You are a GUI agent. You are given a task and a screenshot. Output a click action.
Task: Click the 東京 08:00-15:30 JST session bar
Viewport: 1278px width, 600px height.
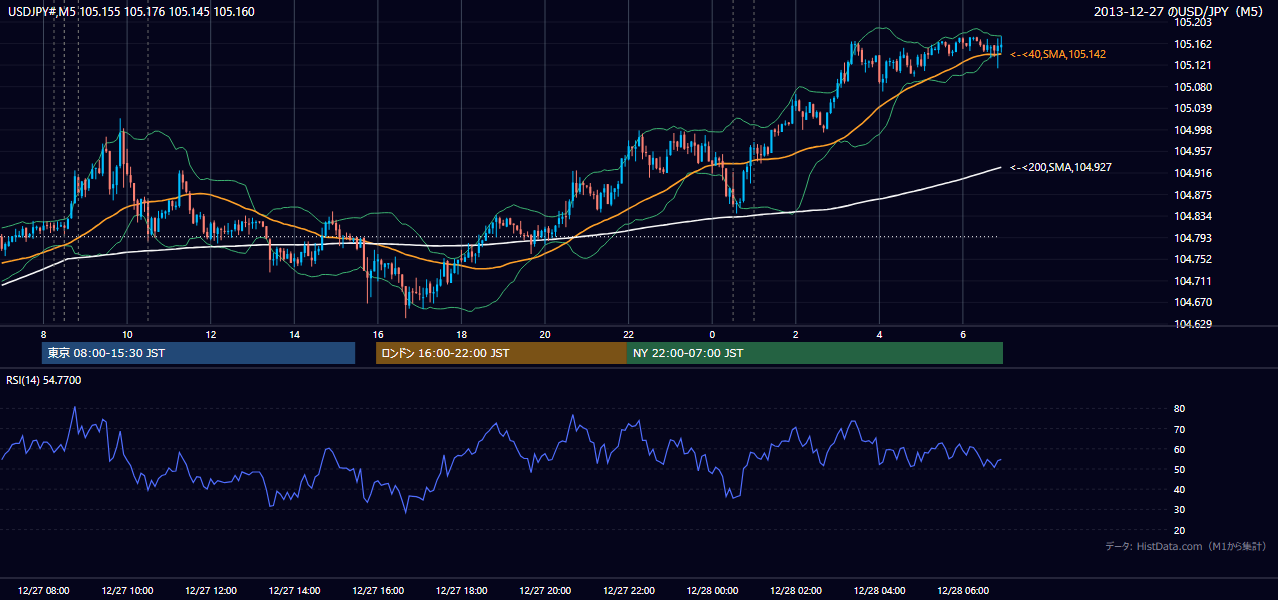click(199, 353)
